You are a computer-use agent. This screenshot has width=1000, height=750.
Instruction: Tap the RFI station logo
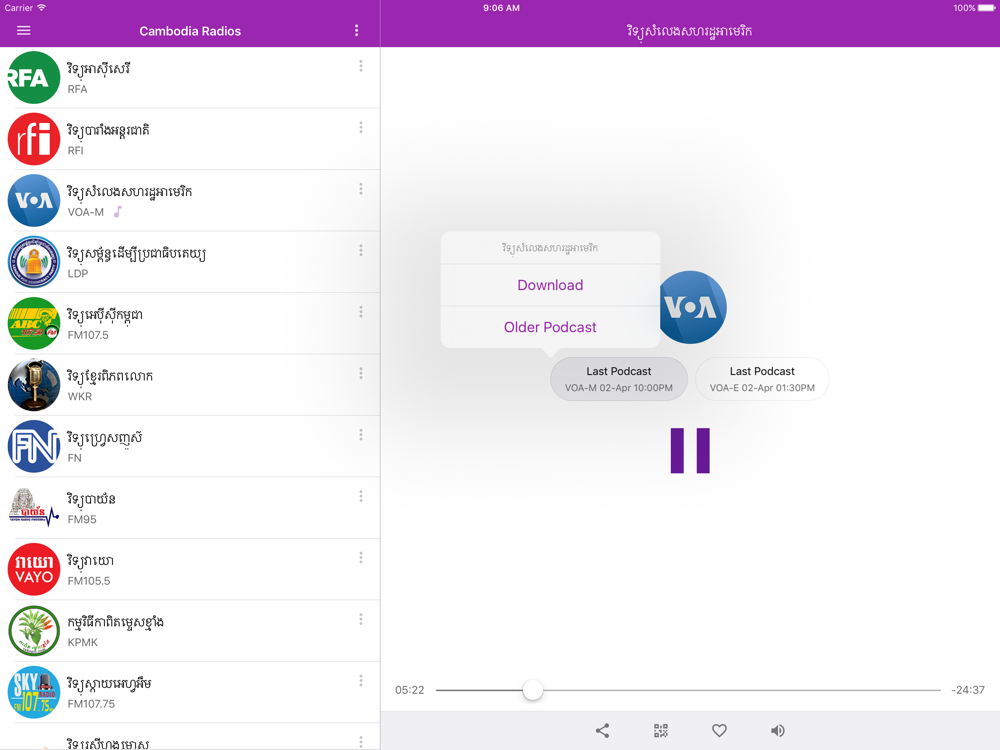(x=34, y=139)
